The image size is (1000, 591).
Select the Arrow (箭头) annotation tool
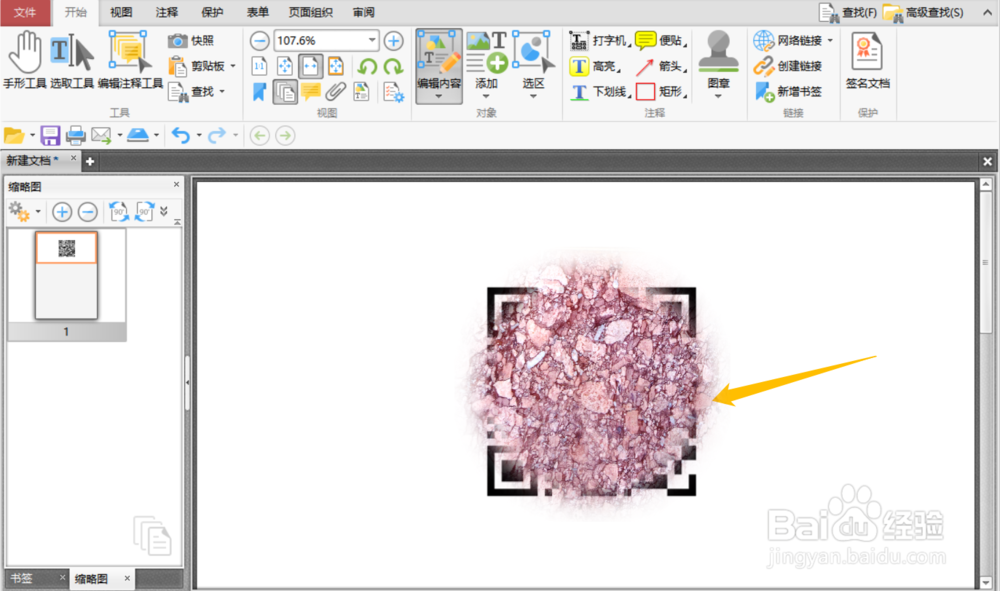pos(662,66)
